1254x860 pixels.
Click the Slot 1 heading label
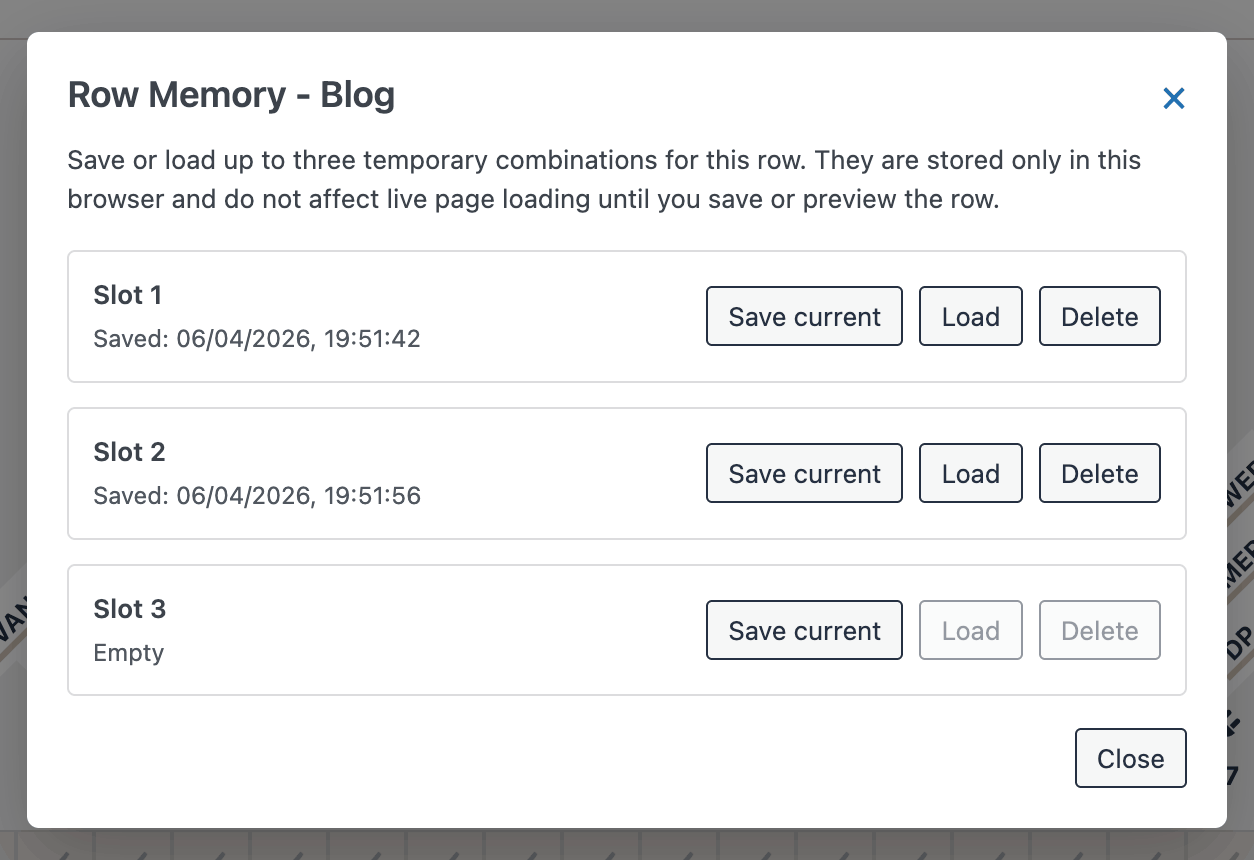point(127,295)
